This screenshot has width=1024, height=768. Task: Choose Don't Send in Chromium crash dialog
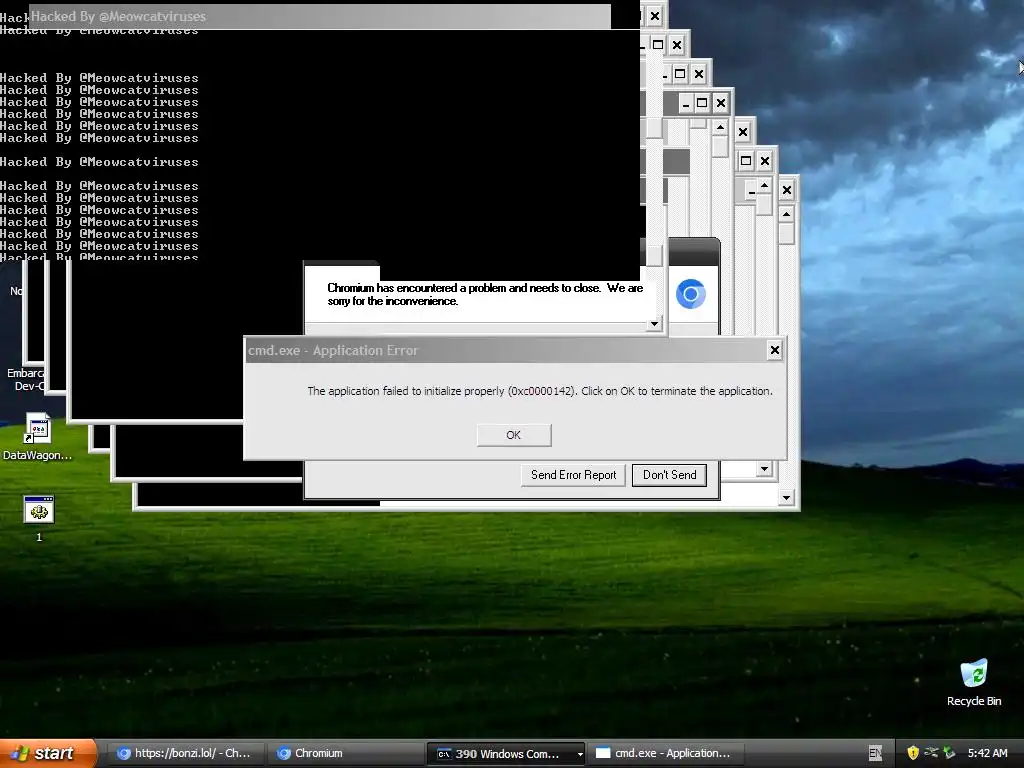(669, 475)
